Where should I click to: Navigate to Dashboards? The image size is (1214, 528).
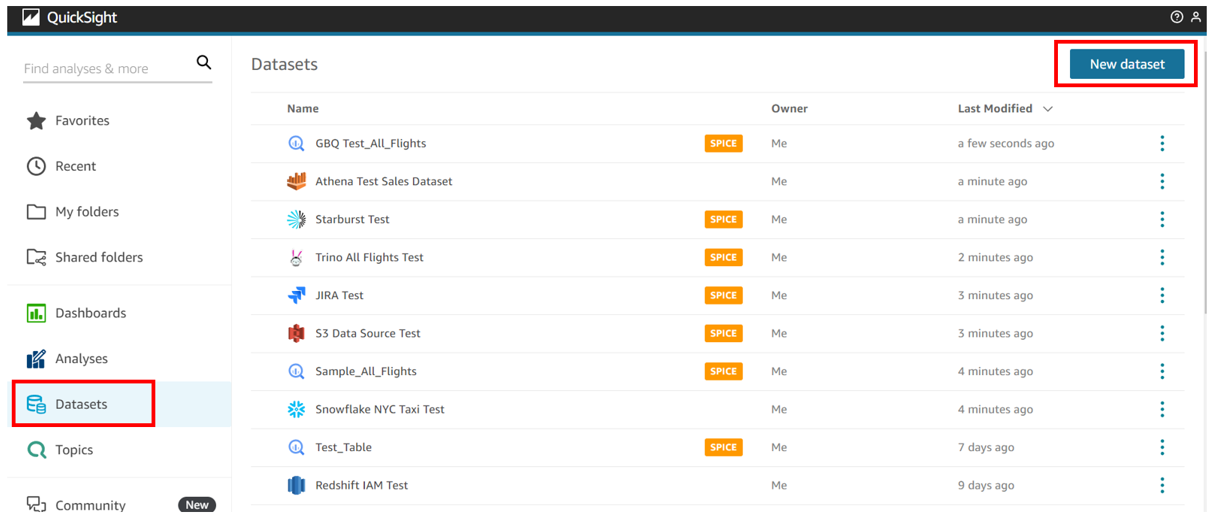91,313
